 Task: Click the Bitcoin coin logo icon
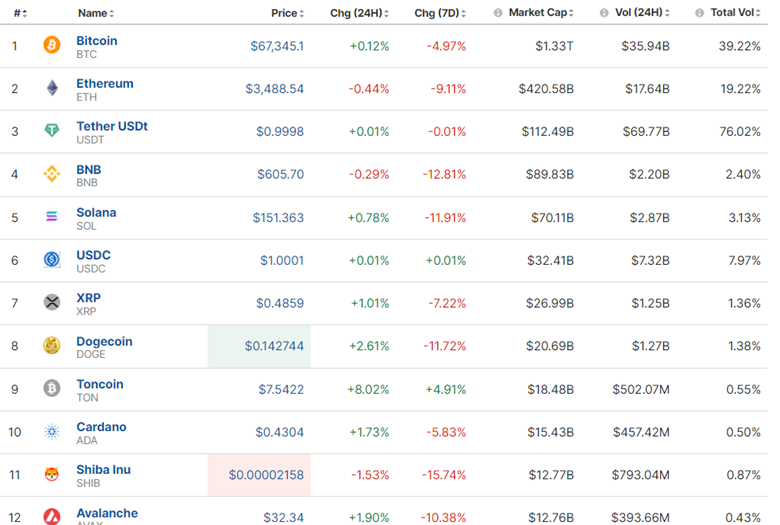52,45
